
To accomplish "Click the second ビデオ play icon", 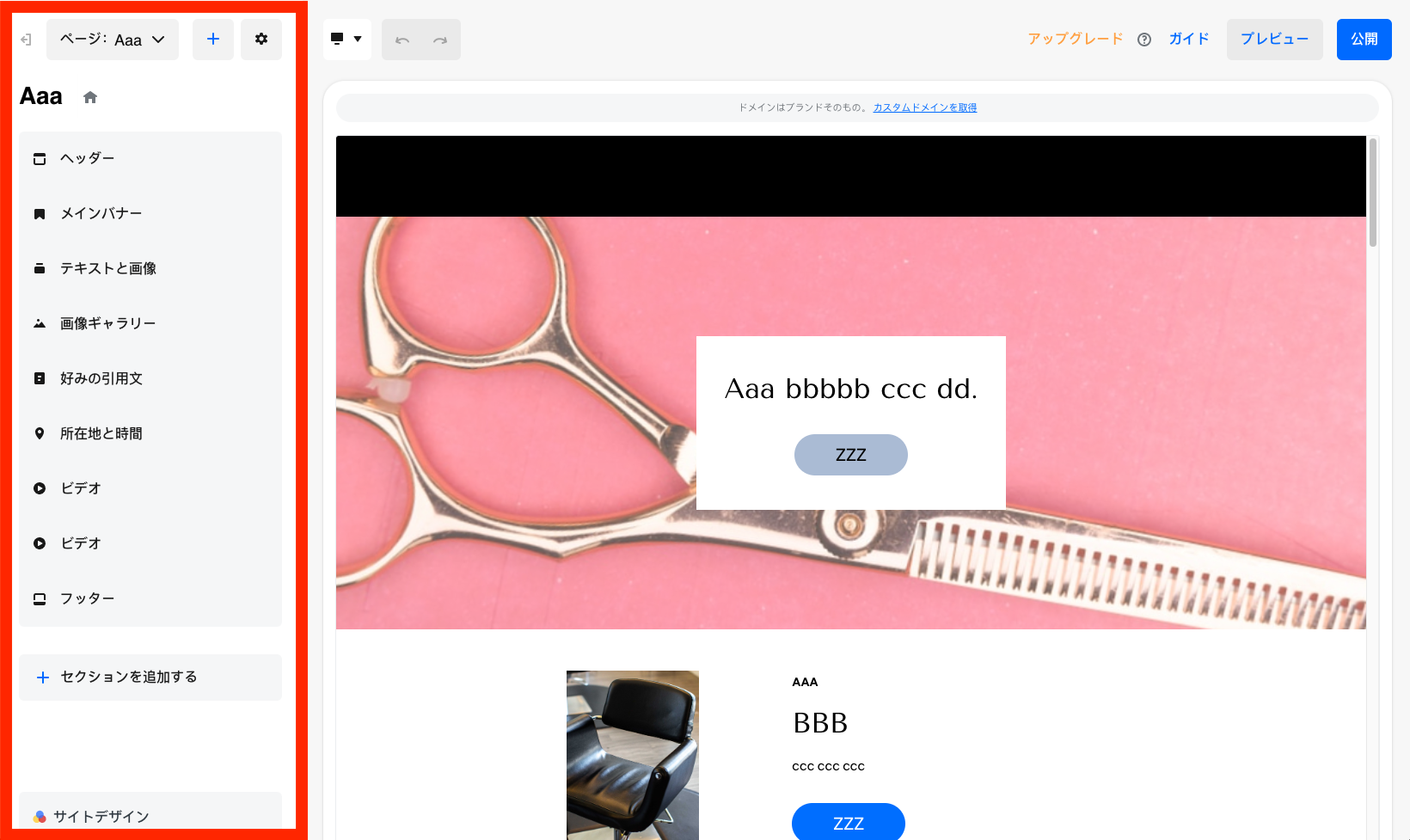I will (x=40, y=544).
